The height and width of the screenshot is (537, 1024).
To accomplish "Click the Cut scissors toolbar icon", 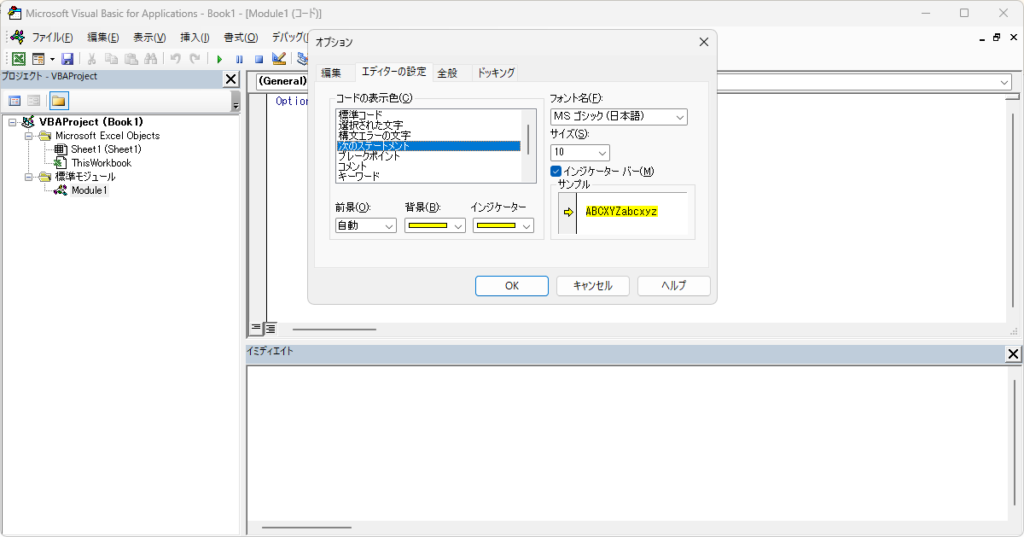I will point(92,59).
